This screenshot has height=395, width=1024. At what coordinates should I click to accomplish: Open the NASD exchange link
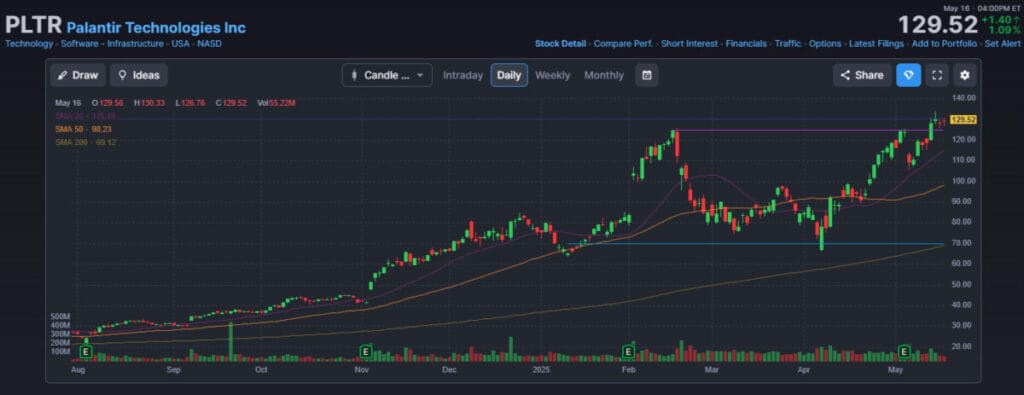pos(210,44)
